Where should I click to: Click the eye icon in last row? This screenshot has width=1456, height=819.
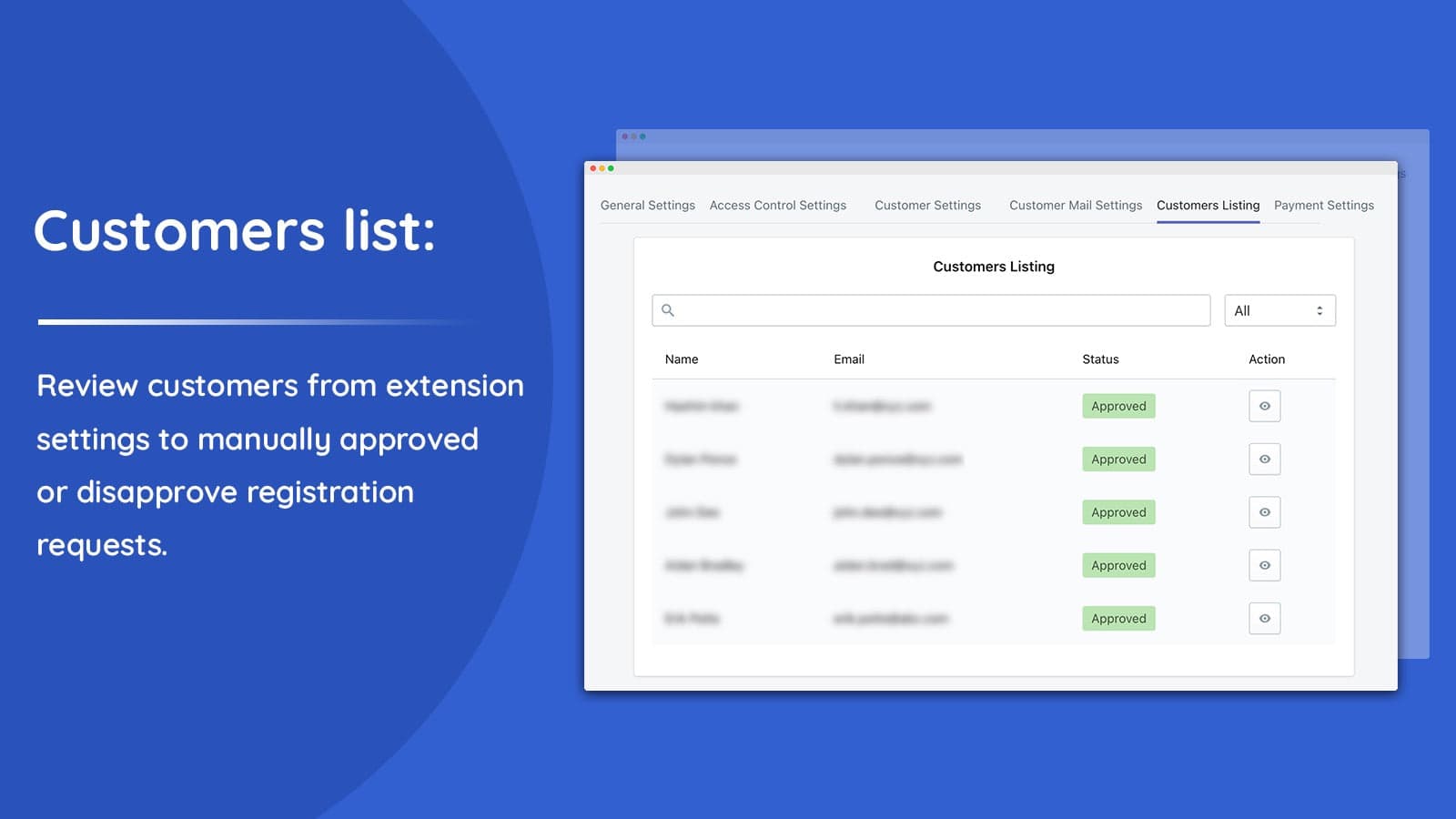pyautogui.click(x=1264, y=619)
